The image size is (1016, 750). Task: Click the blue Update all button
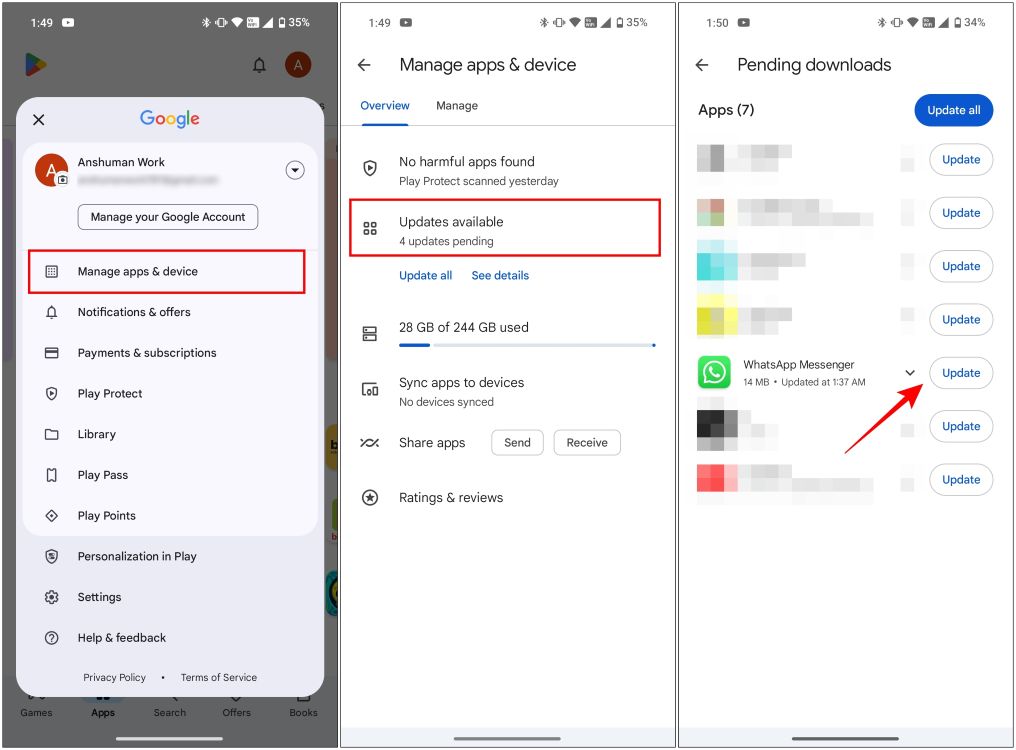click(x=953, y=110)
